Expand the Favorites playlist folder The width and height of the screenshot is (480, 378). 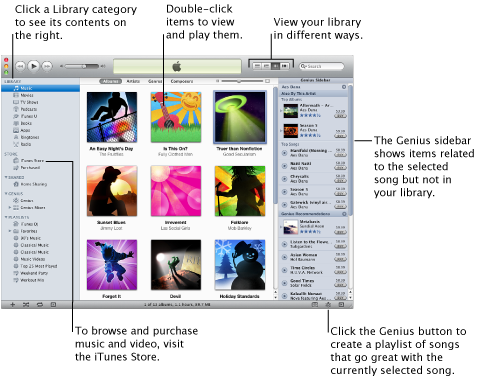[x=10, y=231]
